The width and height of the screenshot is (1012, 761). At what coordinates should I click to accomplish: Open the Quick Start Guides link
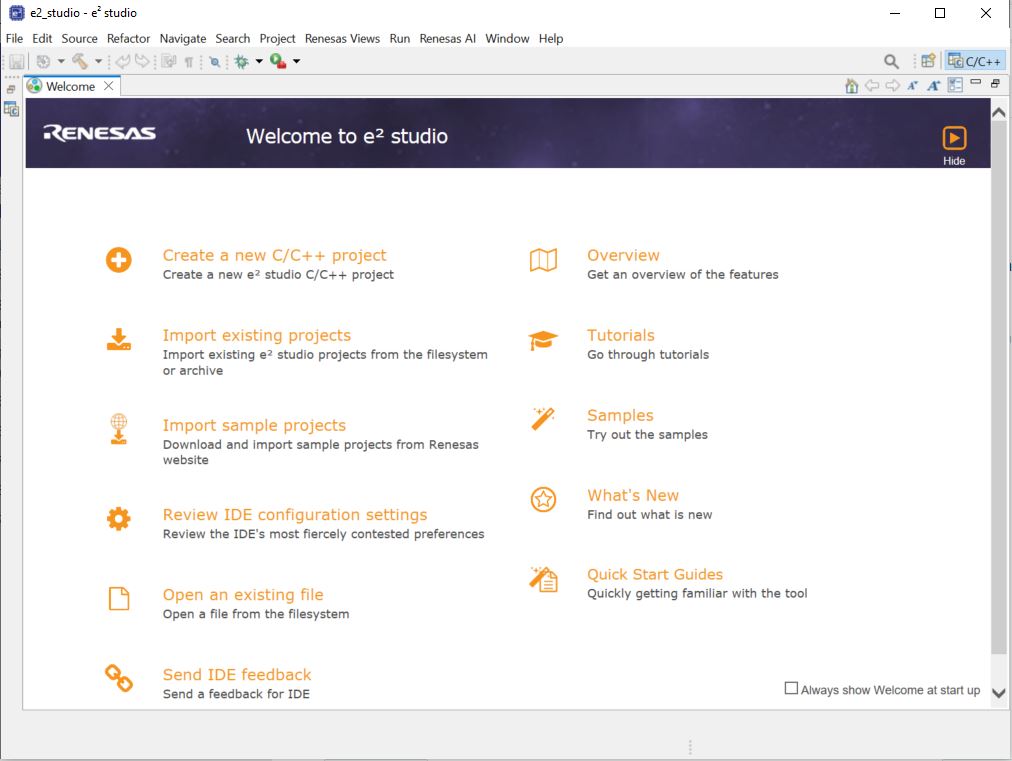[654, 574]
